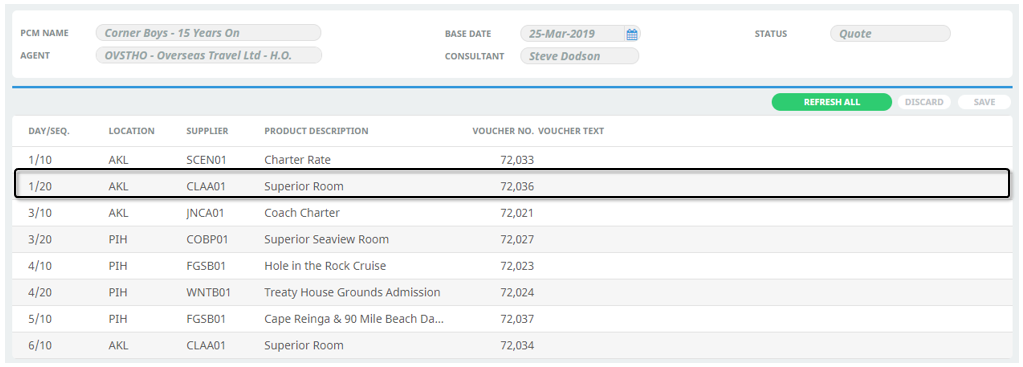
Task: Click the PCM Name field
Action: 208,33
